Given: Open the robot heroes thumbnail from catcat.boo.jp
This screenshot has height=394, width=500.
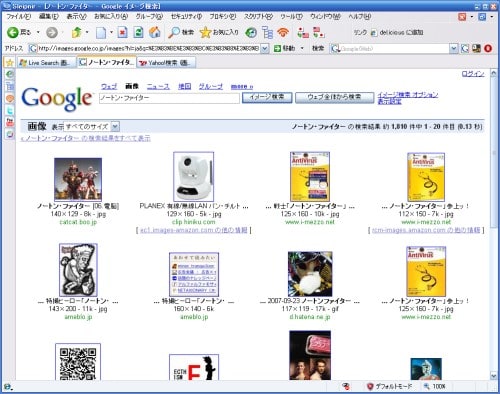Looking at the screenshot, I should [78, 179].
